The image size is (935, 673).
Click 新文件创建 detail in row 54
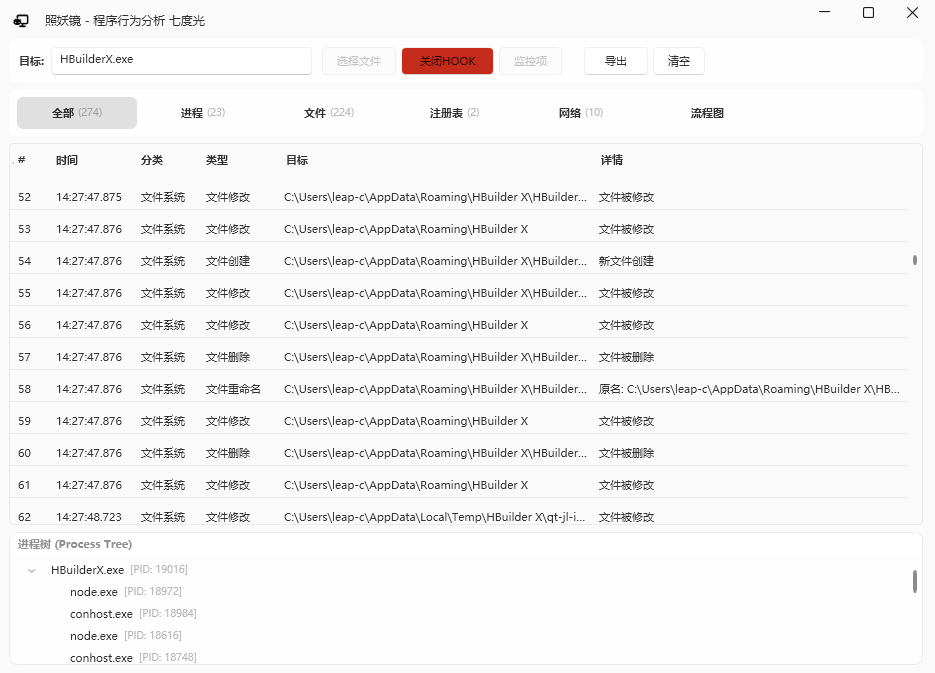(626, 261)
